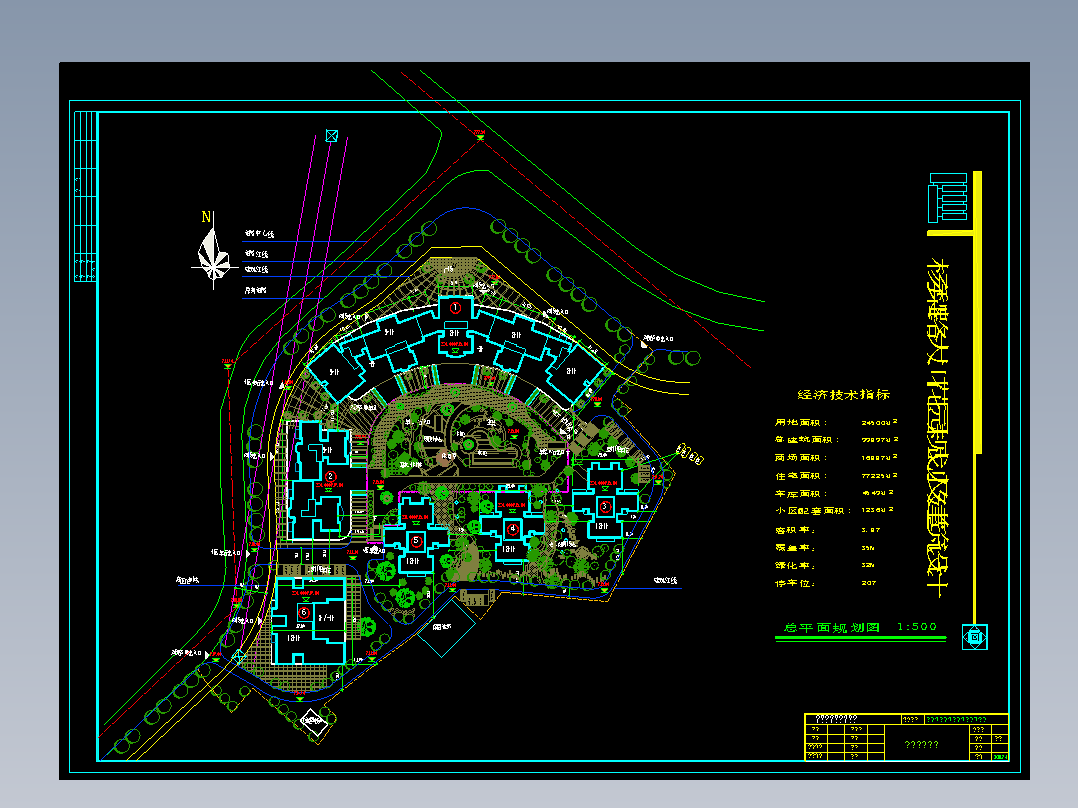The width and height of the screenshot is (1078, 808).
Task: Click the 总平面规划图 drawing title
Action: [832, 627]
